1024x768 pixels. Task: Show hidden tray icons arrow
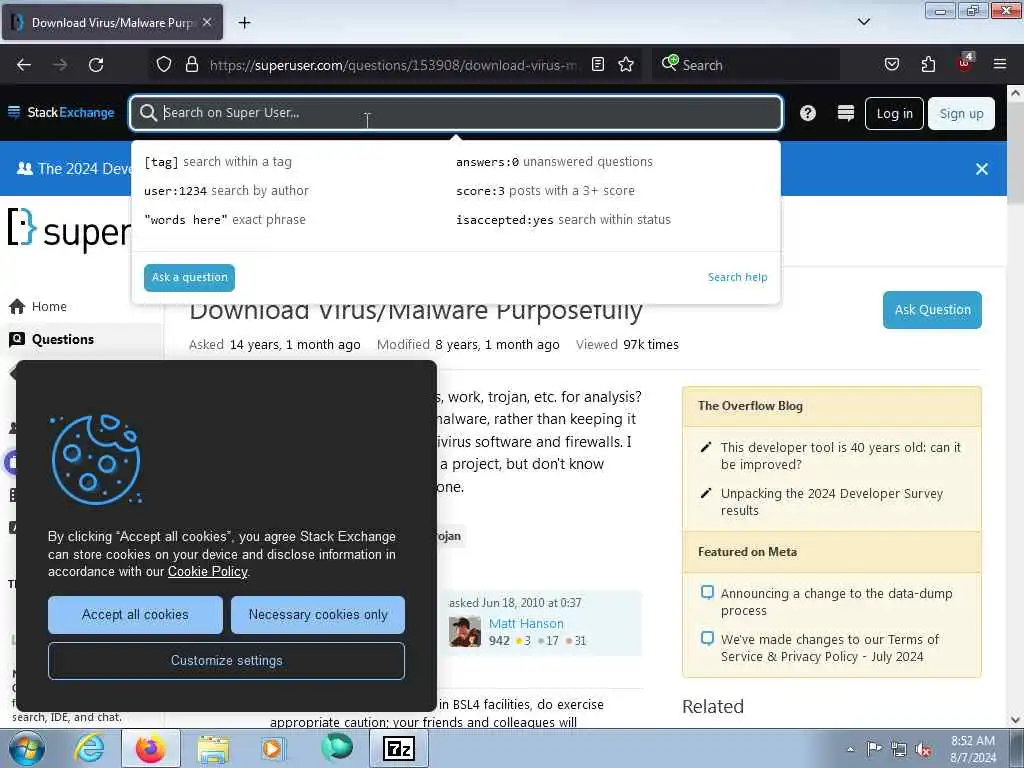[x=850, y=750]
